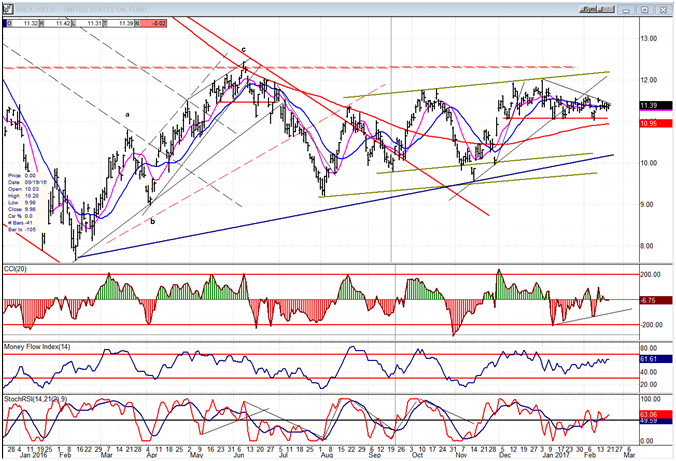Select the Open price field showing 11.32
676x461 pixels.
25,23
